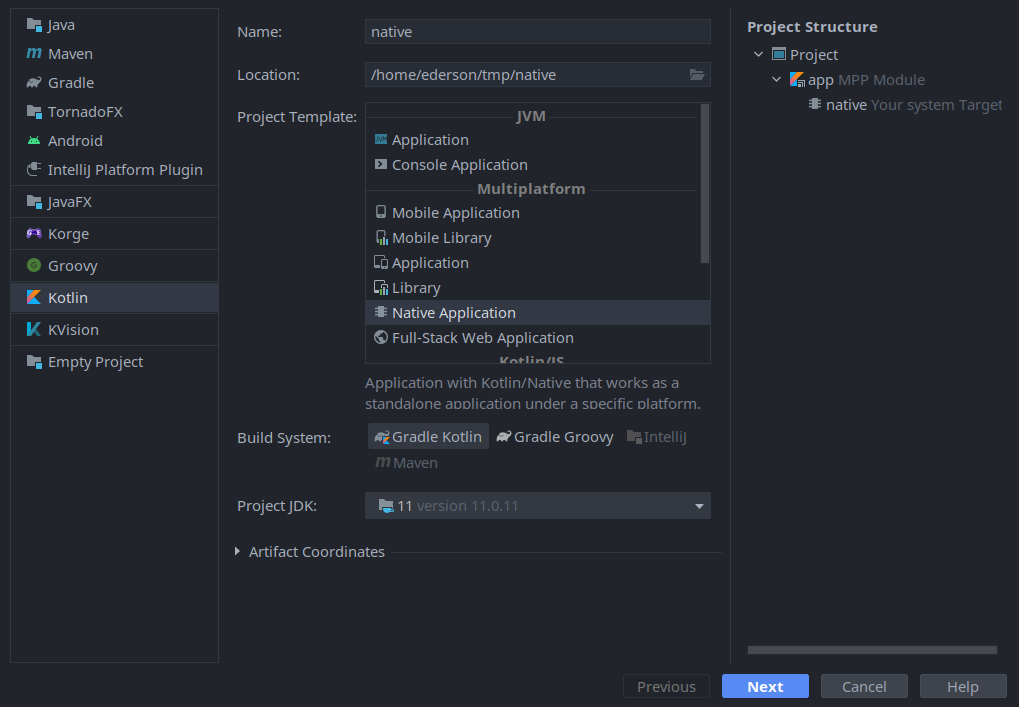The image size is (1019, 707).
Task: Click the IntelliJ Platform Plugin icon
Action: (x=34, y=170)
